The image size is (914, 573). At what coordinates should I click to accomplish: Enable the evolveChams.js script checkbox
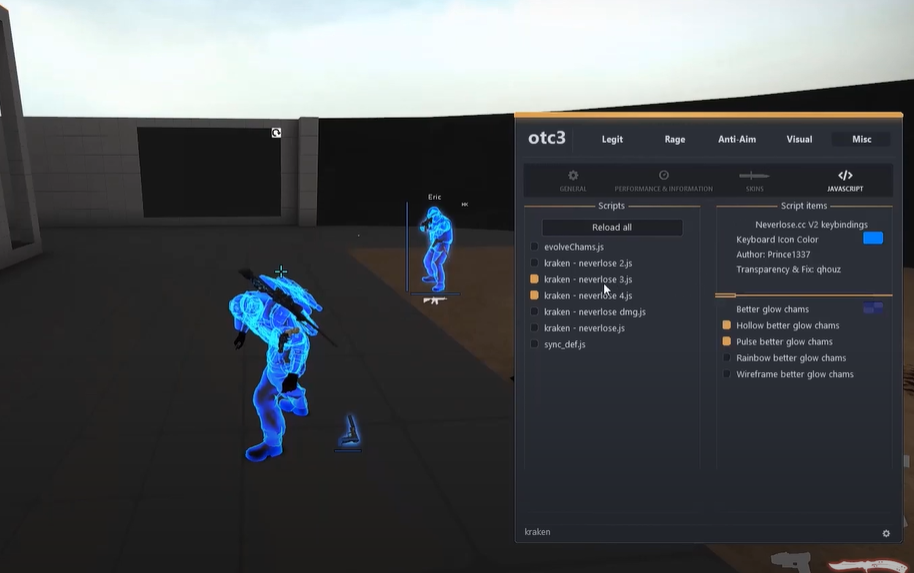[x=534, y=247]
